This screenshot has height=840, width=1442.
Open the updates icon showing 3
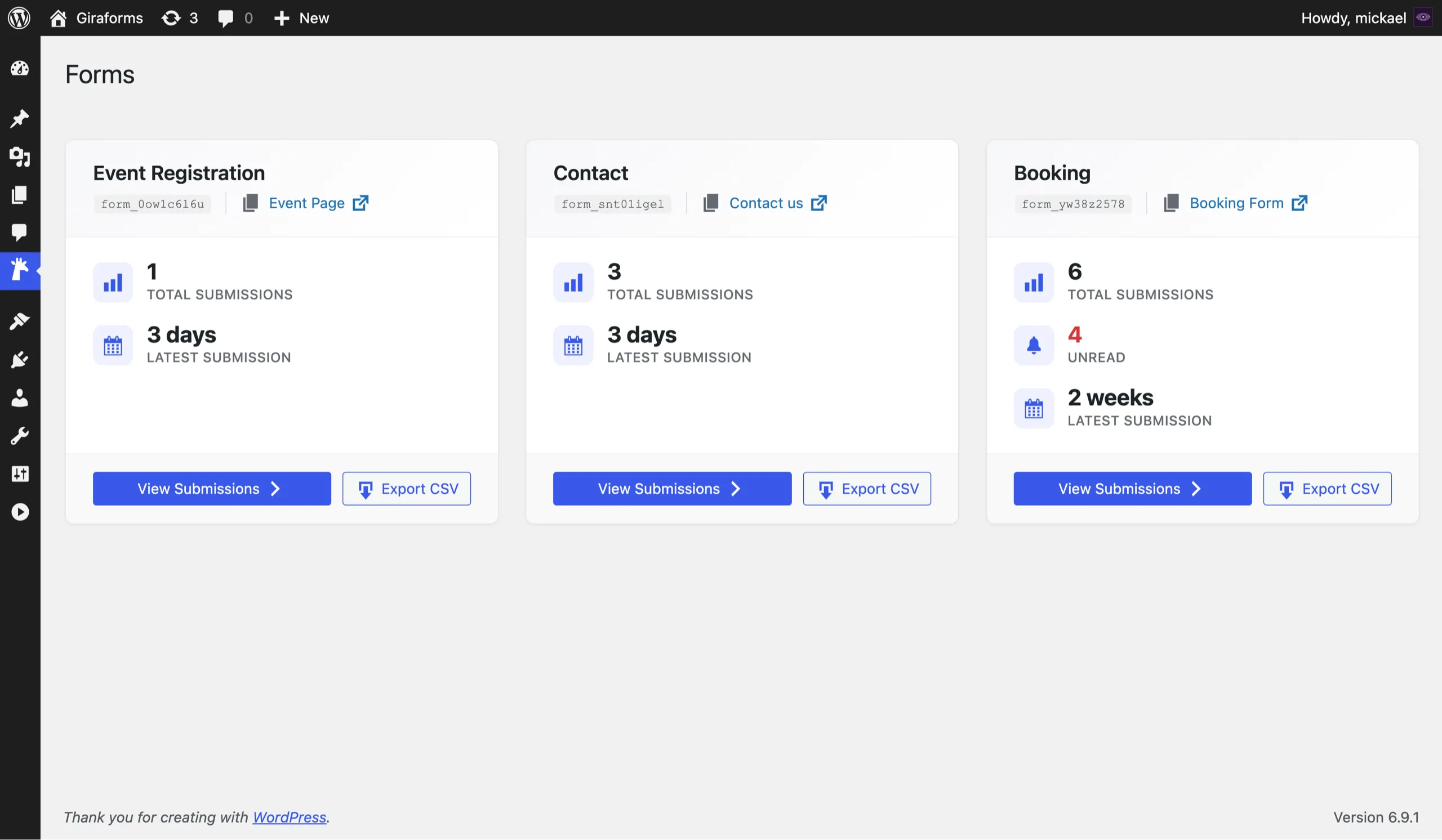point(179,17)
